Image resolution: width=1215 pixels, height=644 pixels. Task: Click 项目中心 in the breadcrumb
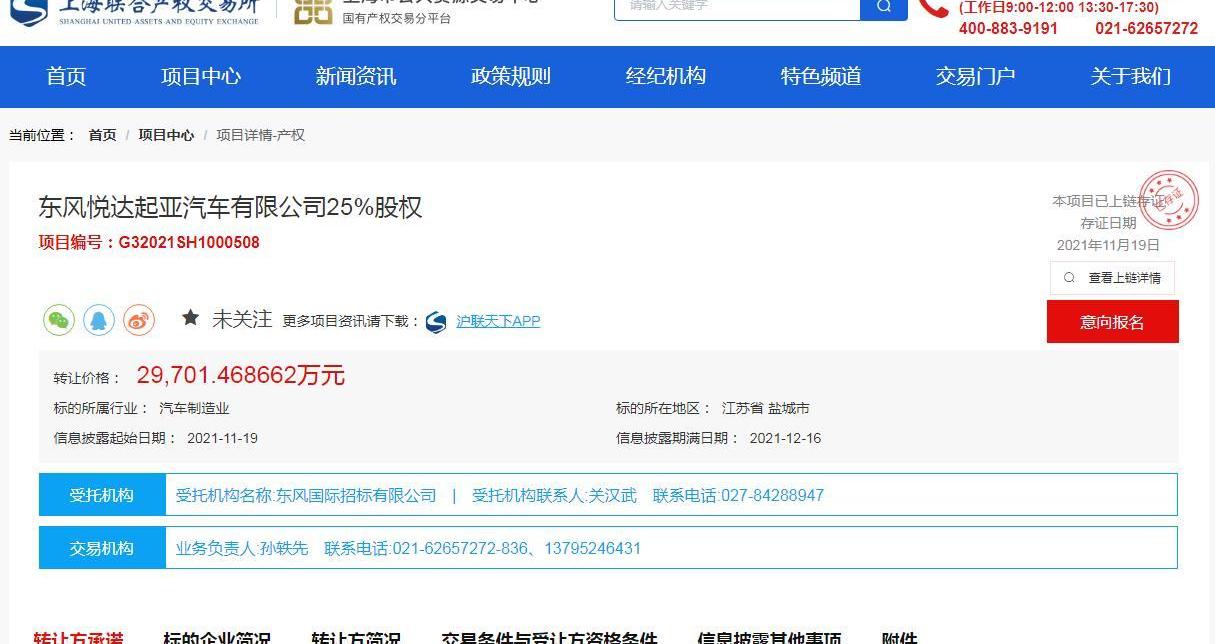(x=166, y=135)
